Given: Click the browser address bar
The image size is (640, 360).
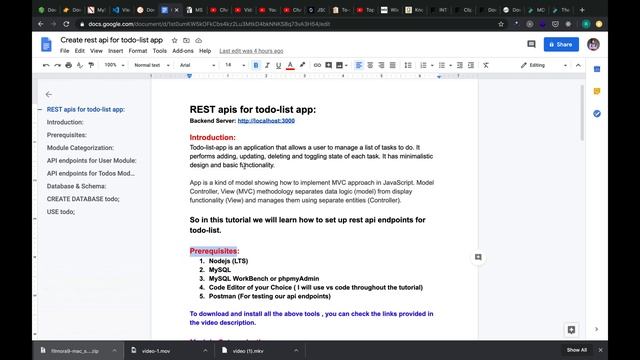Looking at the screenshot, I should click(287, 24).
